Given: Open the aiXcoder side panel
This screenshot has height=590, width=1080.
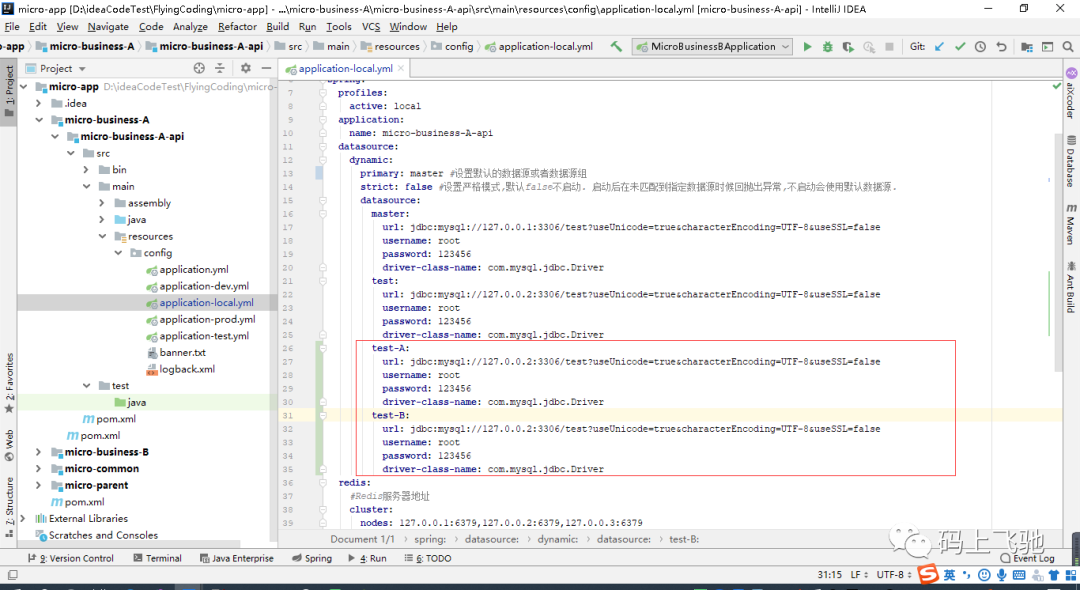Looking at the screenshot, I should point(1071,93).
